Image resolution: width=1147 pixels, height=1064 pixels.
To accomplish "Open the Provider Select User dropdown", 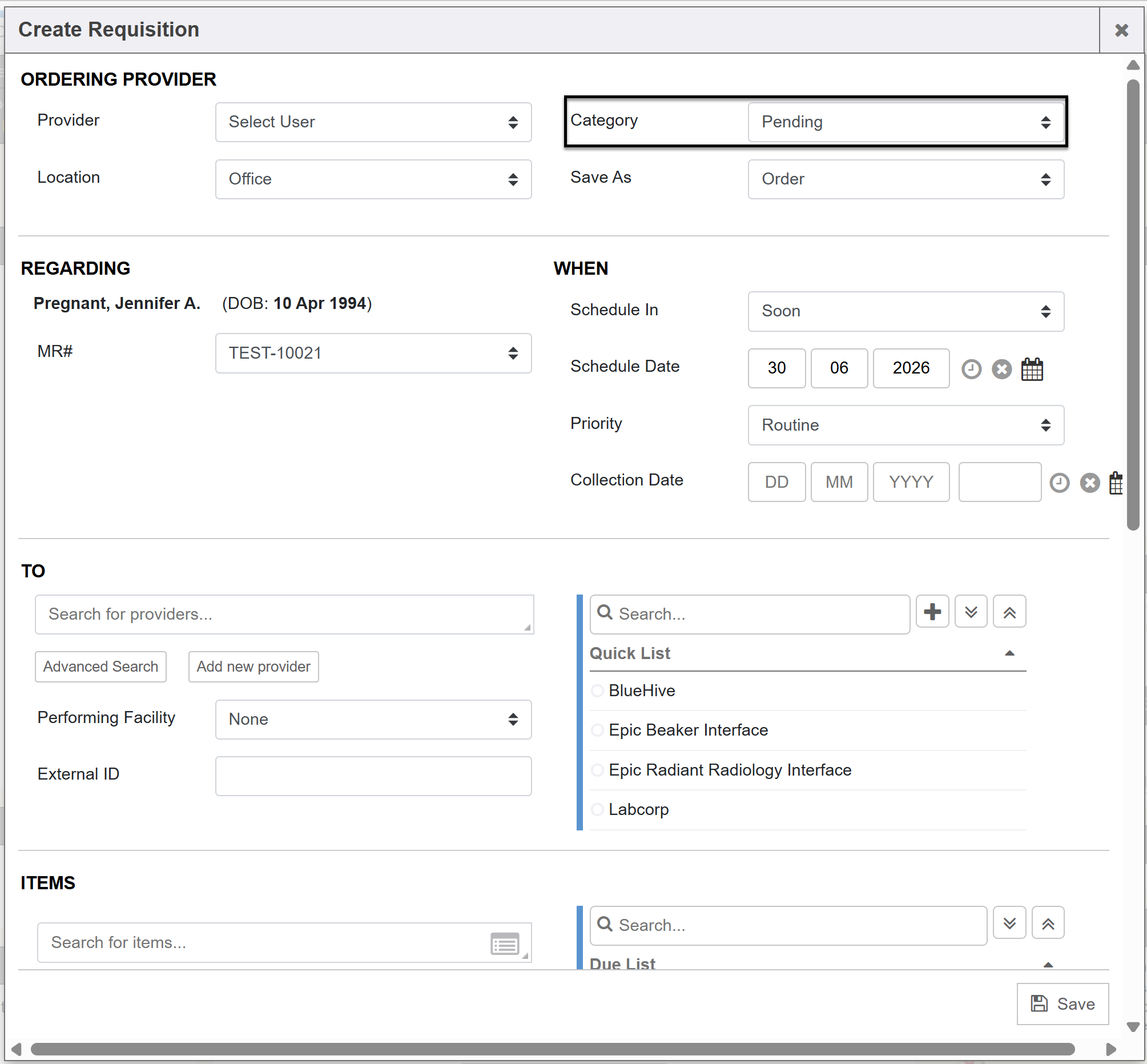I will [373, 122].
